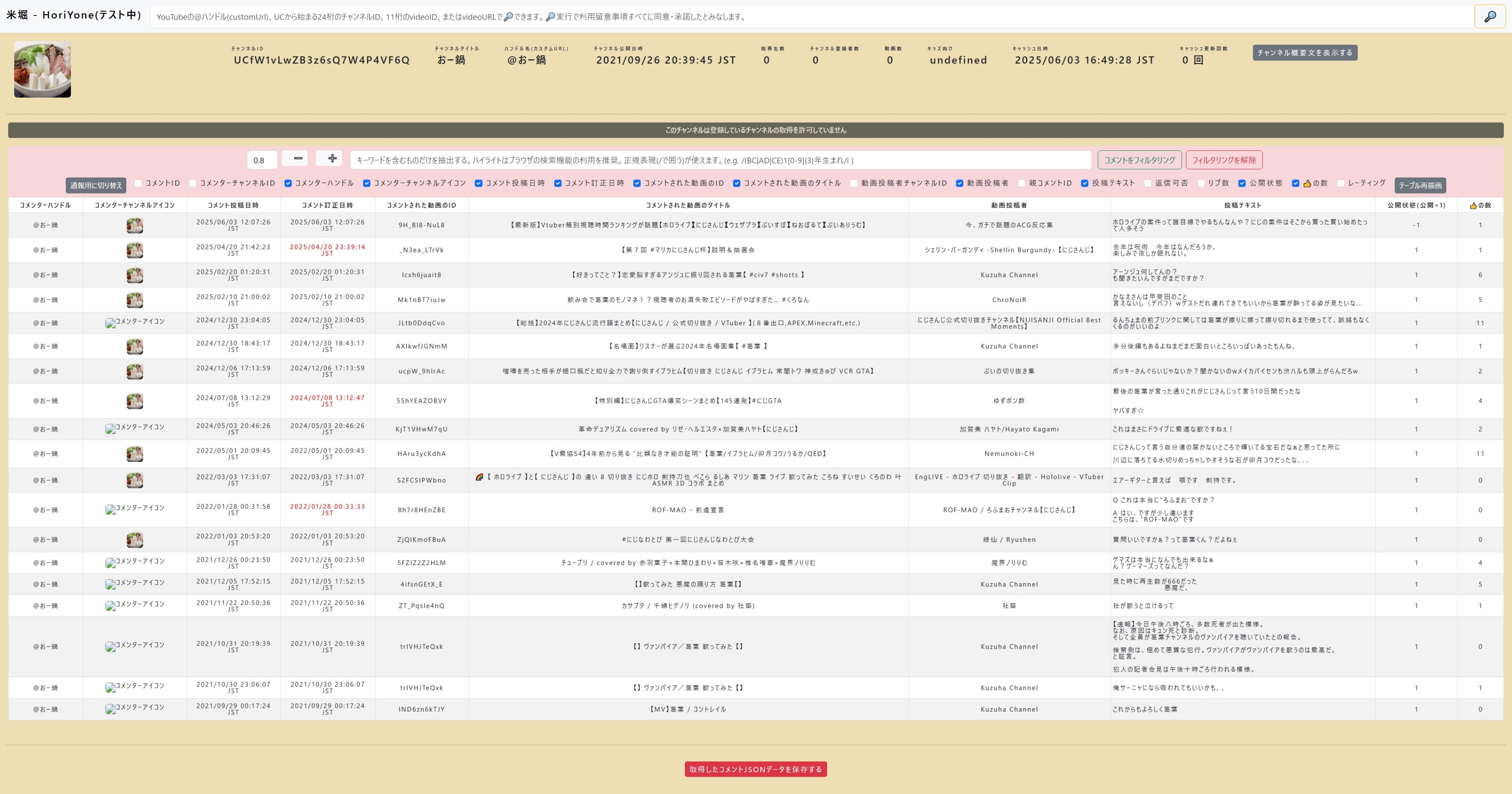Enable the レーティング checkbox

tap(1341, 183)
